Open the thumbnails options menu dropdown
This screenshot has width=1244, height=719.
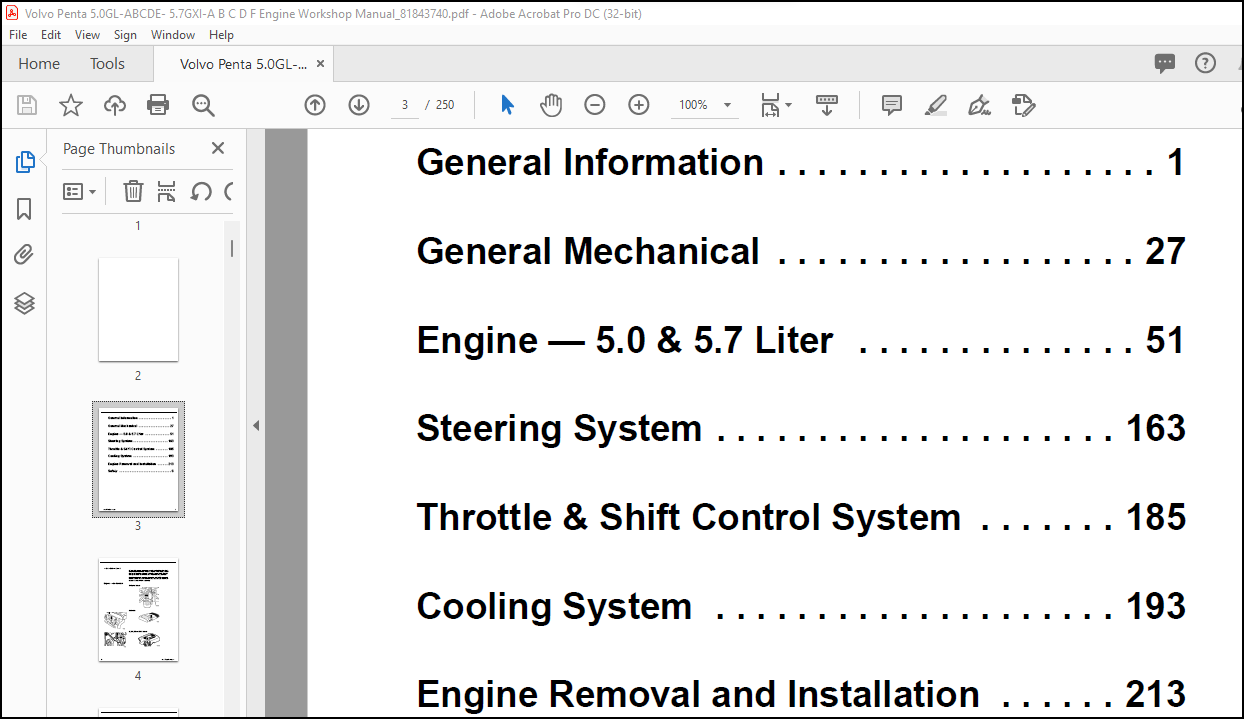[80, 191]
